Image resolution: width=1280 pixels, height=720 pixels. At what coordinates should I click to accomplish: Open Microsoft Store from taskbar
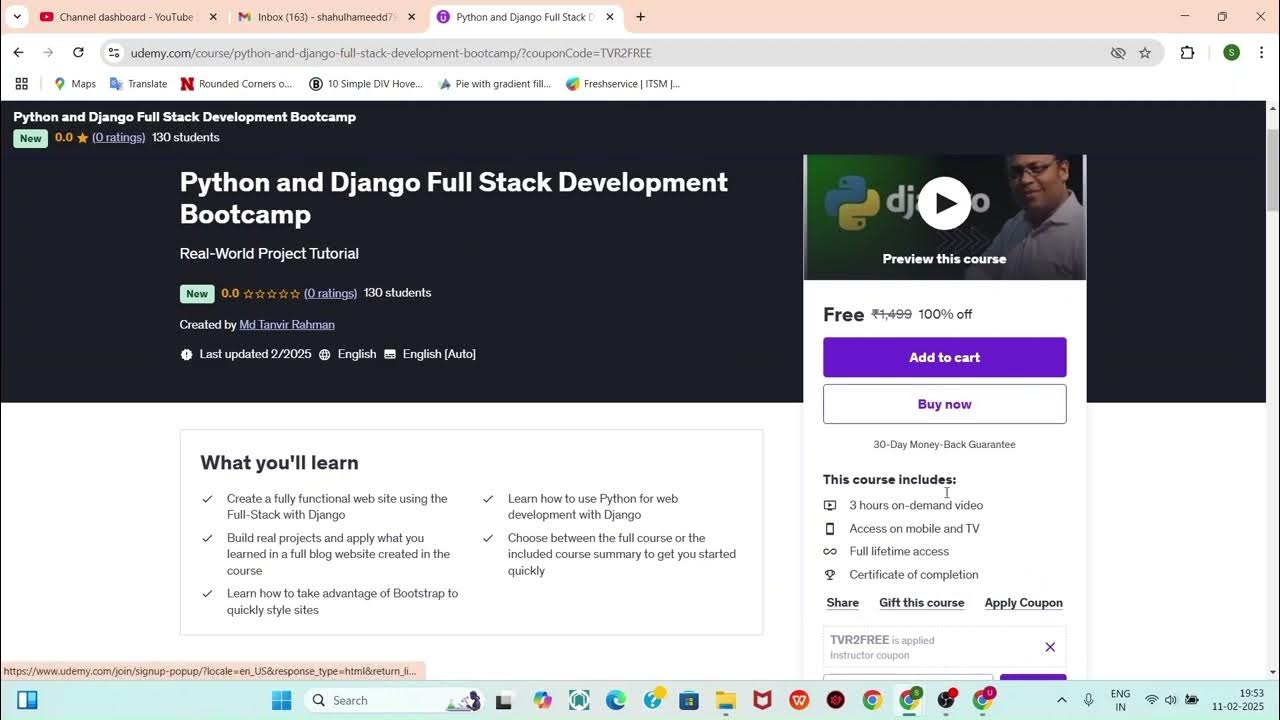(x=689, y=700)
